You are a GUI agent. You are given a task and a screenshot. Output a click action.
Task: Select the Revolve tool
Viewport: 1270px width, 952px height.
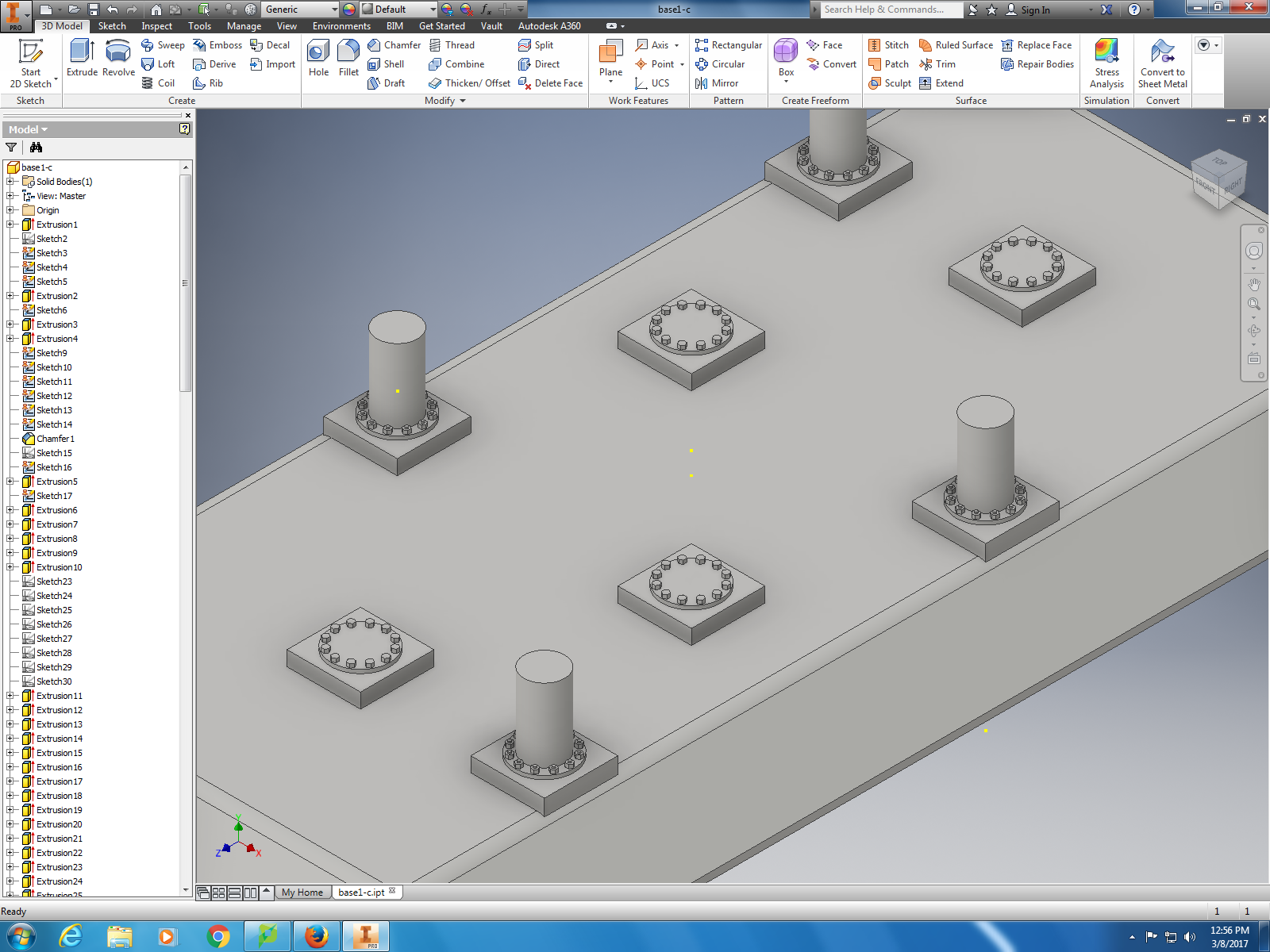(x=118, y=59)
